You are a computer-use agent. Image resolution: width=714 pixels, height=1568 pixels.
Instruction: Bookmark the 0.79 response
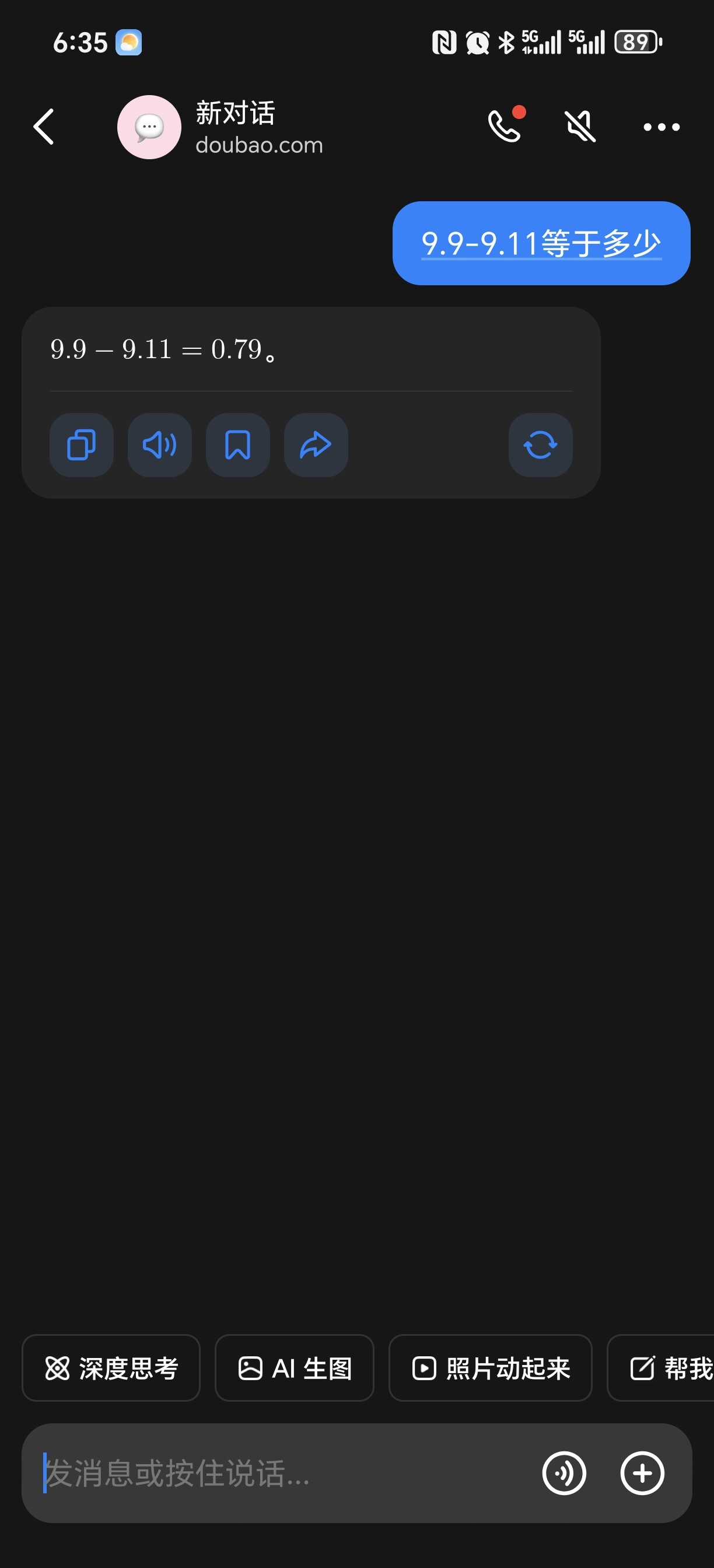pos(238,445)
